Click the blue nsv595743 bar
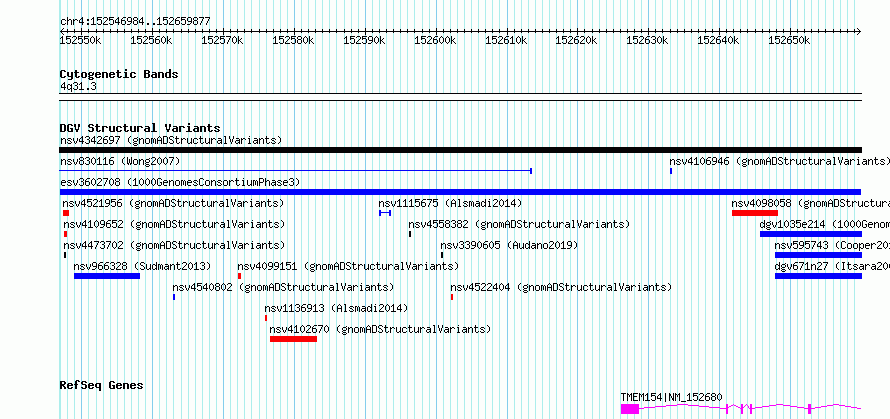Viewport: 890px width, 419px height. pos(818,255)
